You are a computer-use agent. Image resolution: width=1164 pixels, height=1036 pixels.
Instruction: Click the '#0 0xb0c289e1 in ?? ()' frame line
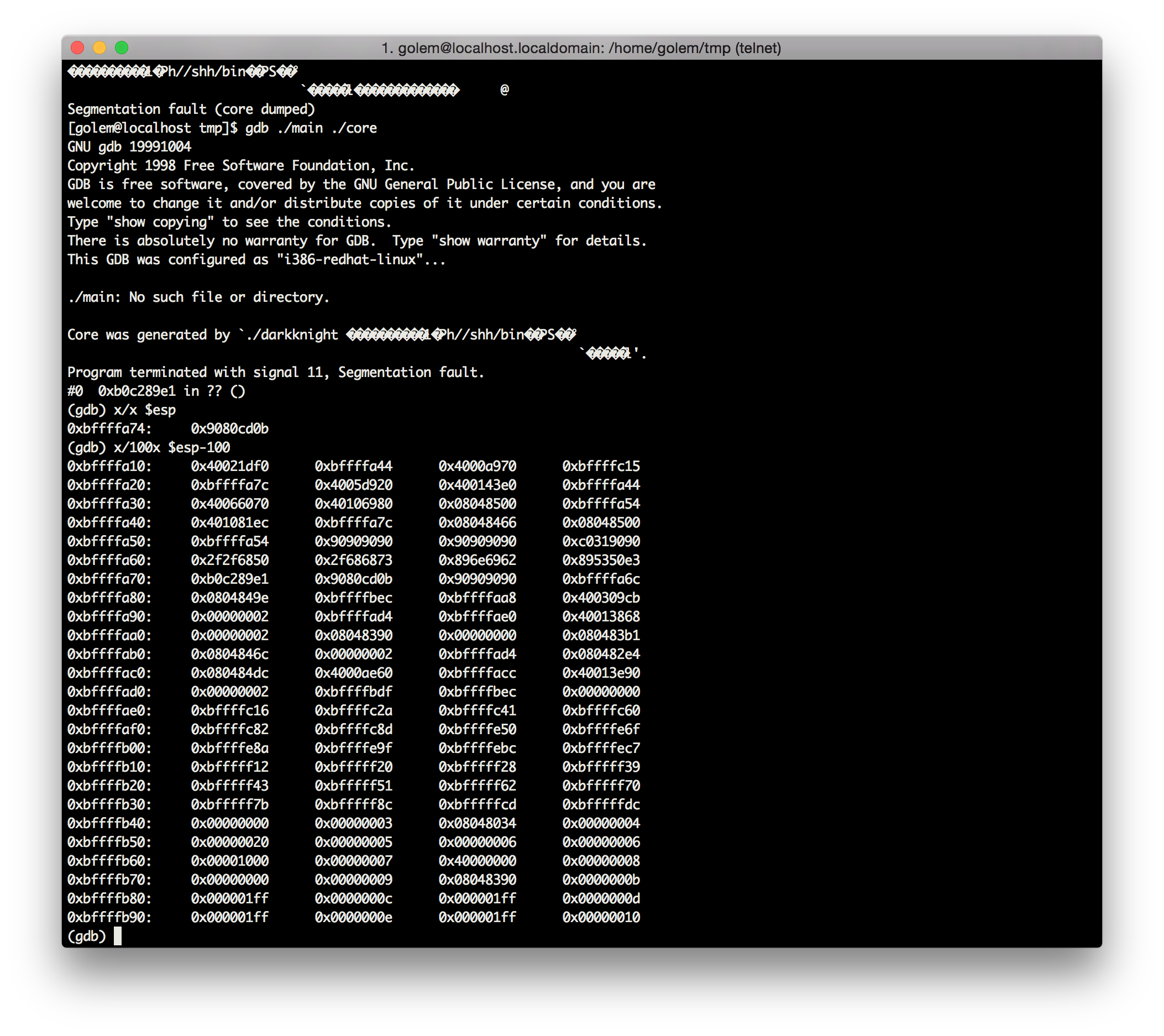point(156,391)
